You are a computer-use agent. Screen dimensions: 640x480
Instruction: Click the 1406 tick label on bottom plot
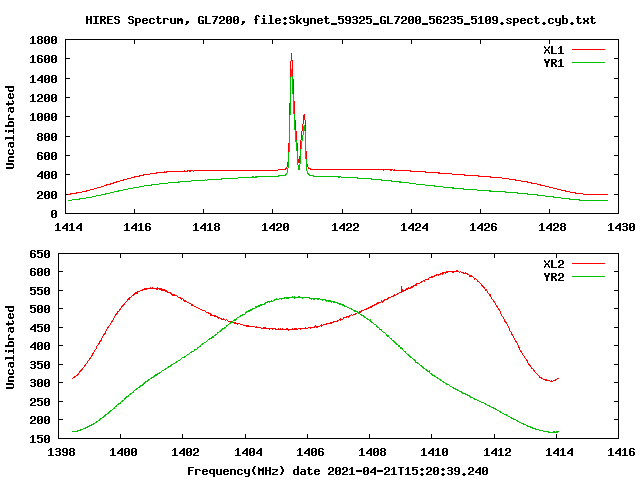coord(308,453)
